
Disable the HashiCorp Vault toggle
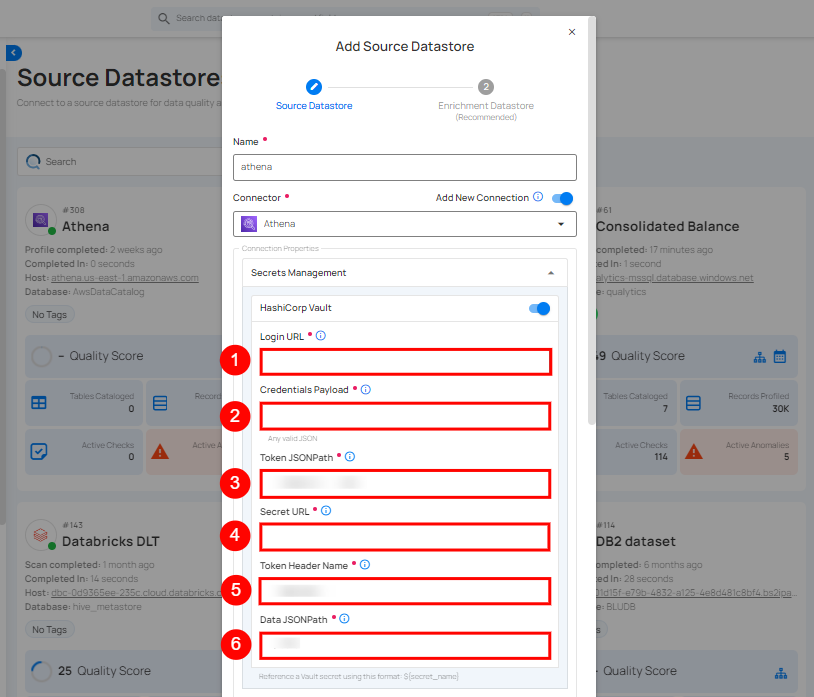[x=539, y=309]
